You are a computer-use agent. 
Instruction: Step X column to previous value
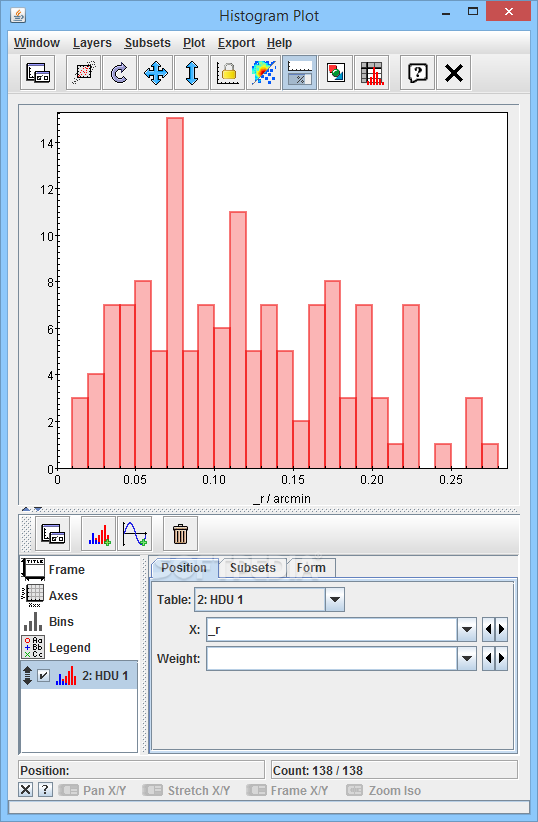click(x=488, y=630)
